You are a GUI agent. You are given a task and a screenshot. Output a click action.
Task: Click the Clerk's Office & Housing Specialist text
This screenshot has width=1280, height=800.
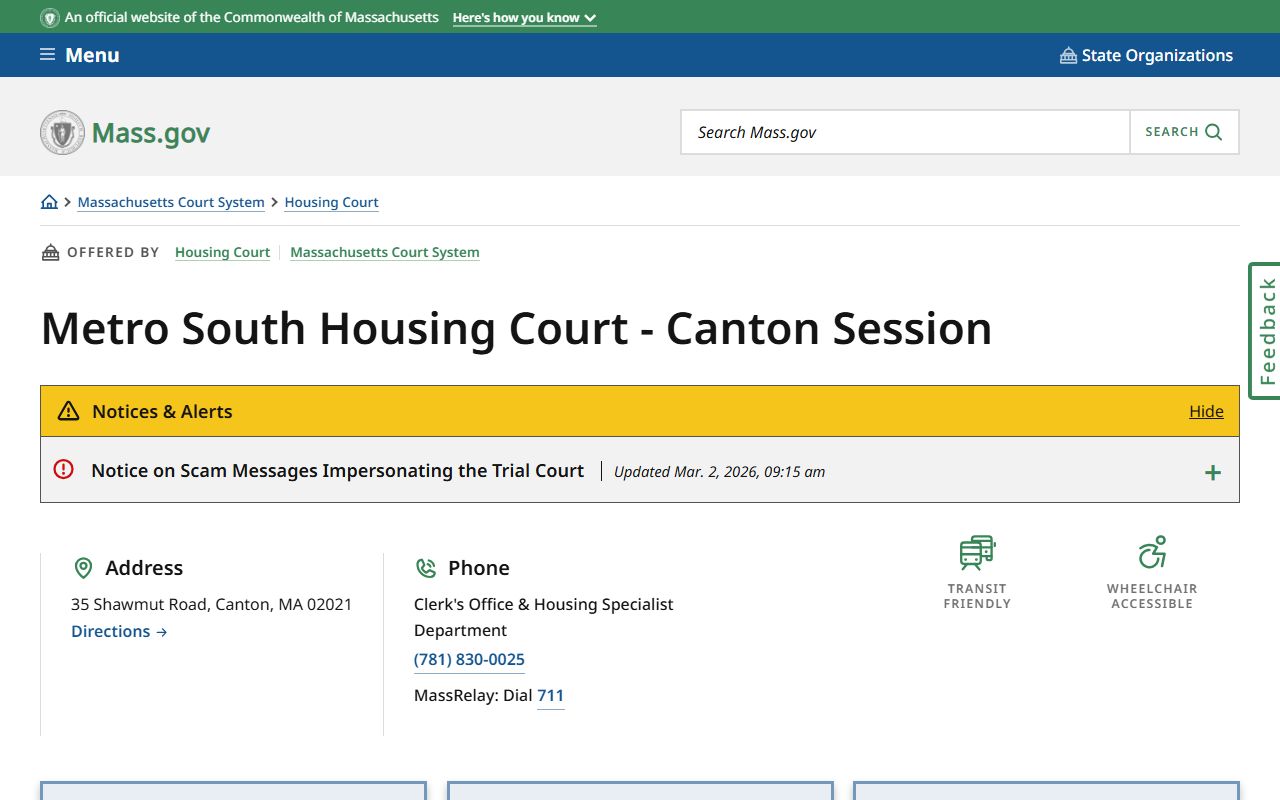(544, 617)
